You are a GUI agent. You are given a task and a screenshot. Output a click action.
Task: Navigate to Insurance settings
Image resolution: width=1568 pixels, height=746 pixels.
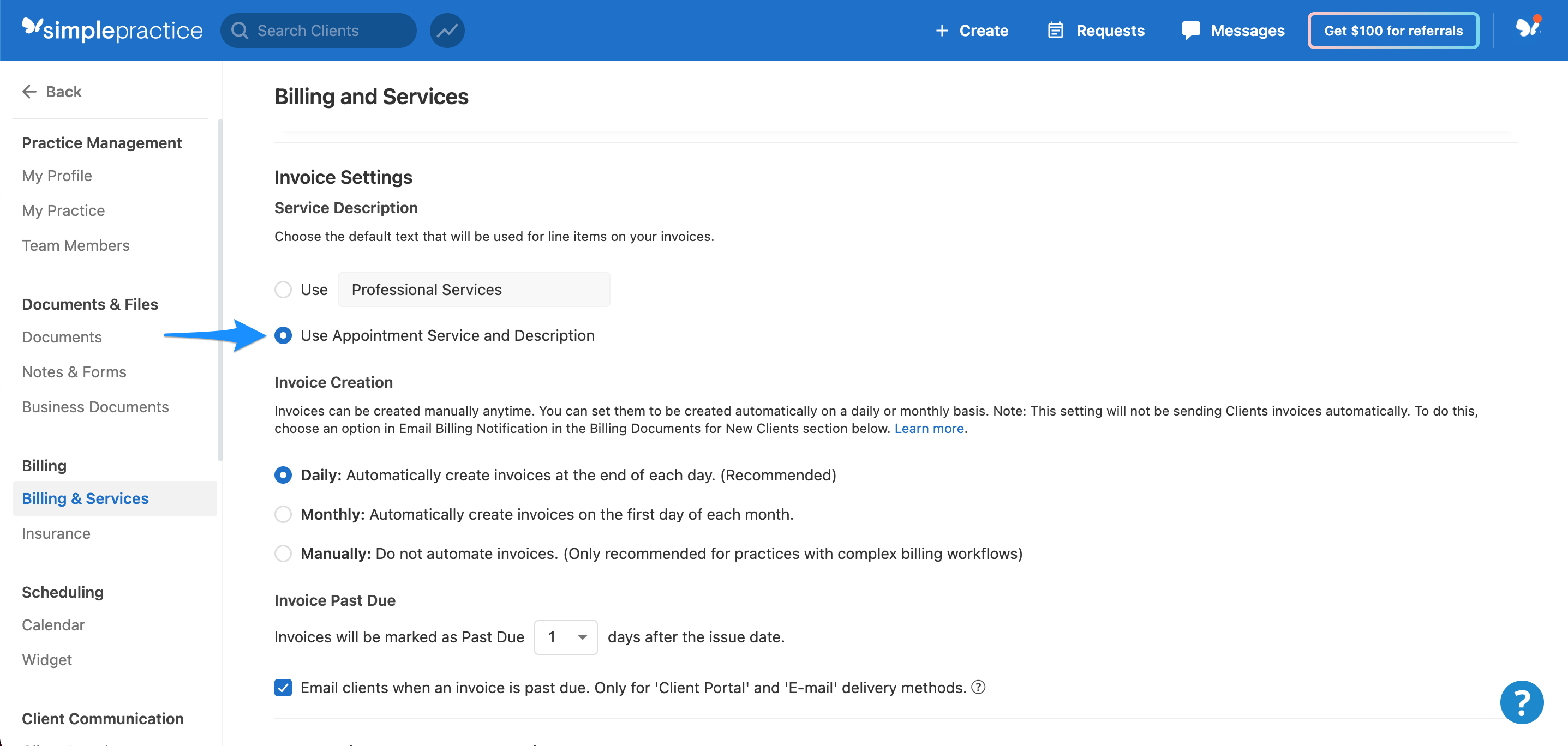tap(56, 533)
